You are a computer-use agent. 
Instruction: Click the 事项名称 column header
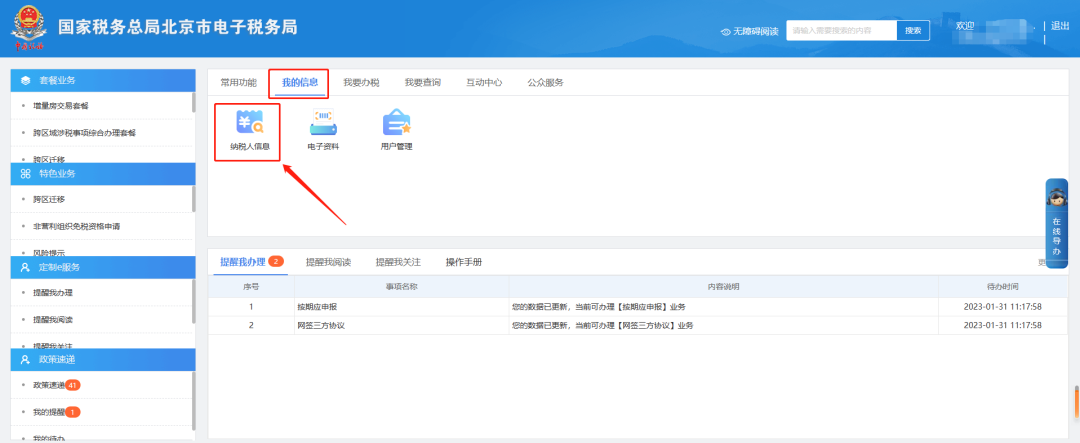pyautogui.click(x=402, y=287)
